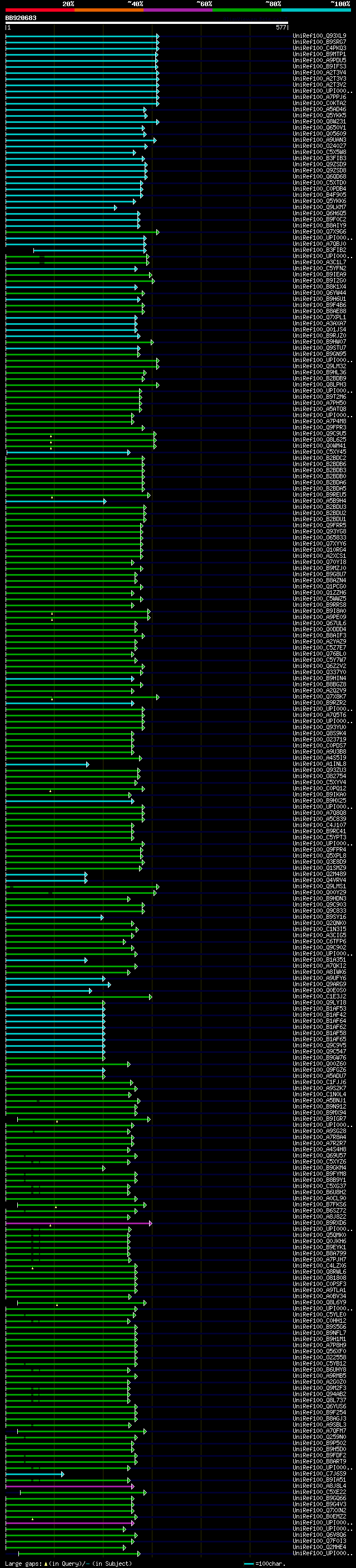Image resolution: width=356 pixels, height=1568 pixels.
Task: Select hit label UniRef100_A9PE09
Action: (x=319, y=617)
